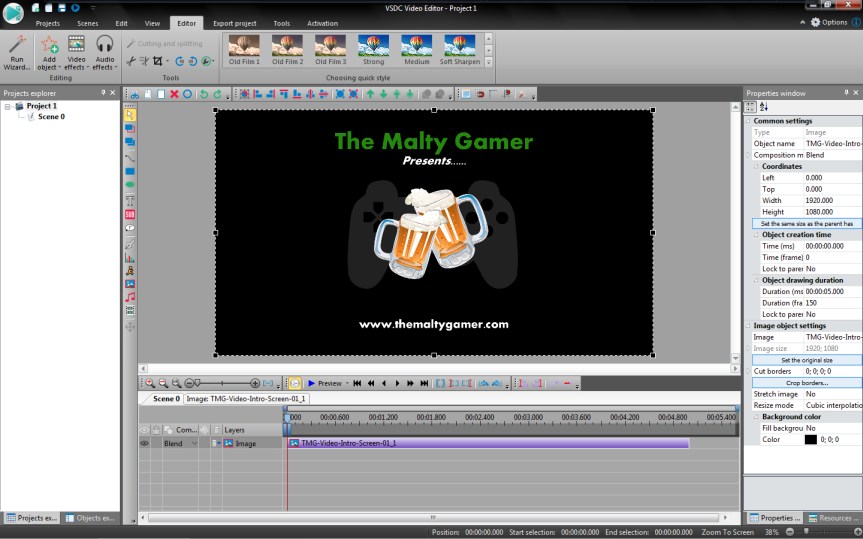Expand the quick style gallery list

click(x=488, y=62)
